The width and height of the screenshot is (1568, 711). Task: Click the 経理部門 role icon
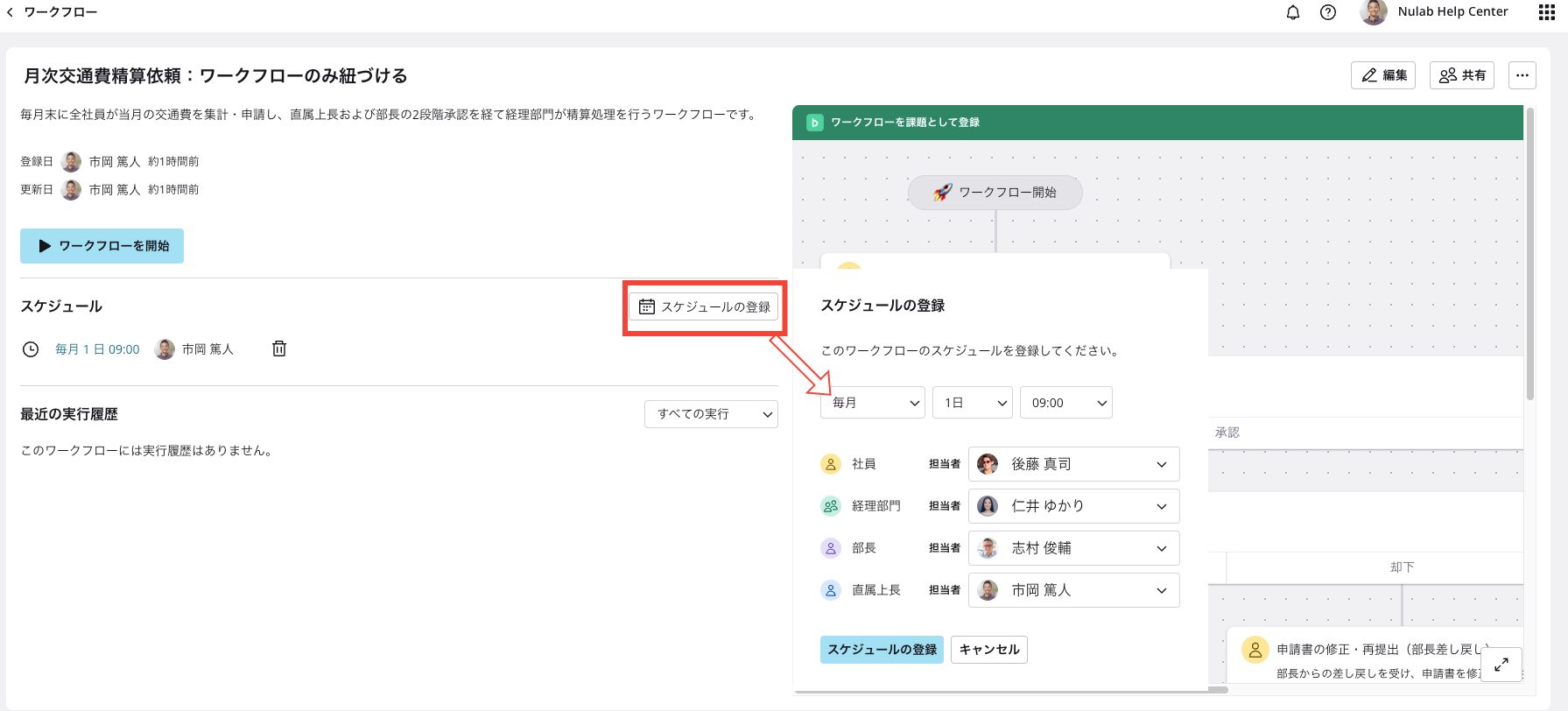[x=831, y=506]
